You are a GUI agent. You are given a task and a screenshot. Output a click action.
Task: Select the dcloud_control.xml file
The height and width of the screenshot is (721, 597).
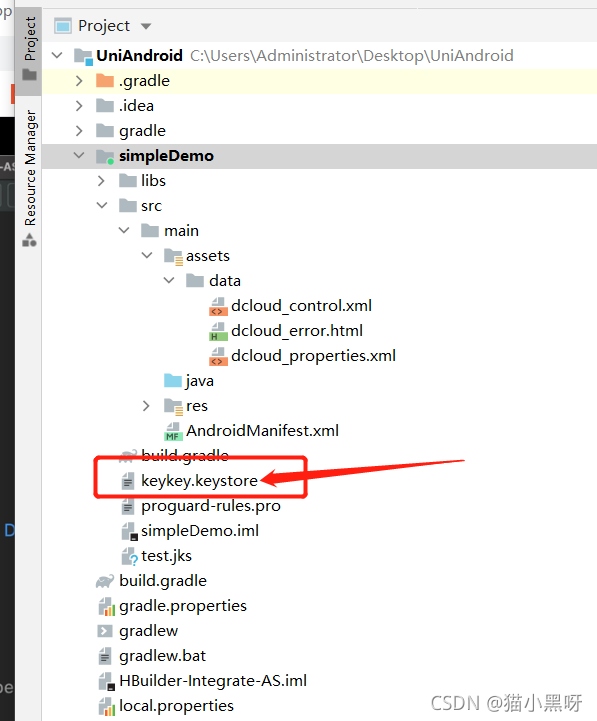[302, 306]
